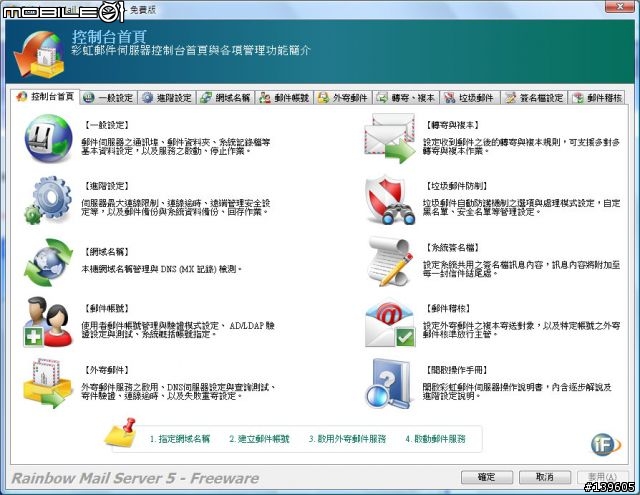Click the 【系統簽名檔】 heading text
The width and height of the screenshot is (640, 495).
tap(451, 247)
